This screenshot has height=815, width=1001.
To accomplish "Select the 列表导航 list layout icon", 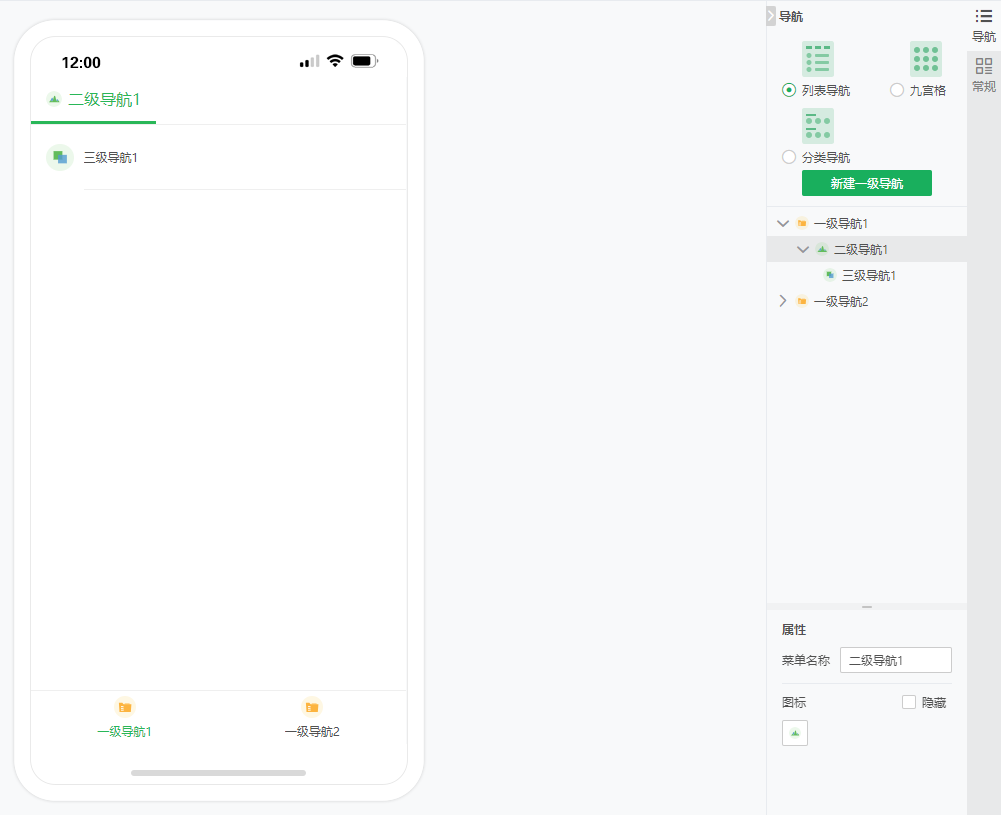I will [x=818, y=58].
